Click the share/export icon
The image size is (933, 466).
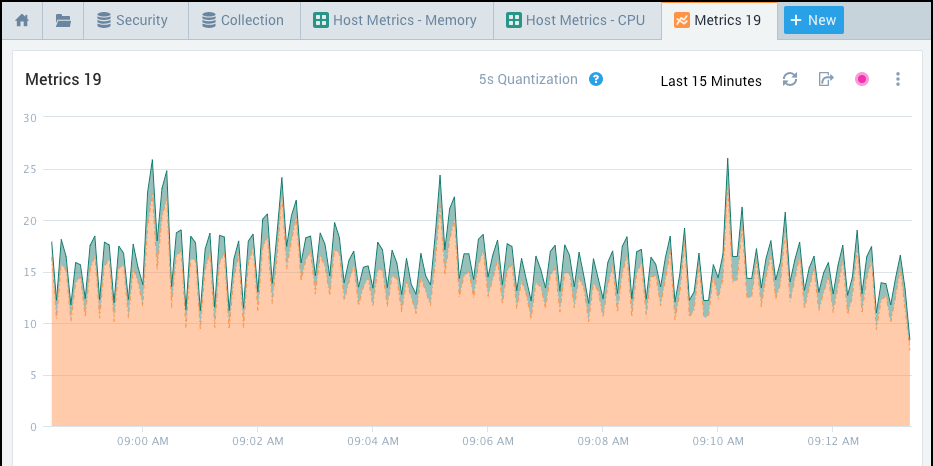click(x=826, y=80)
